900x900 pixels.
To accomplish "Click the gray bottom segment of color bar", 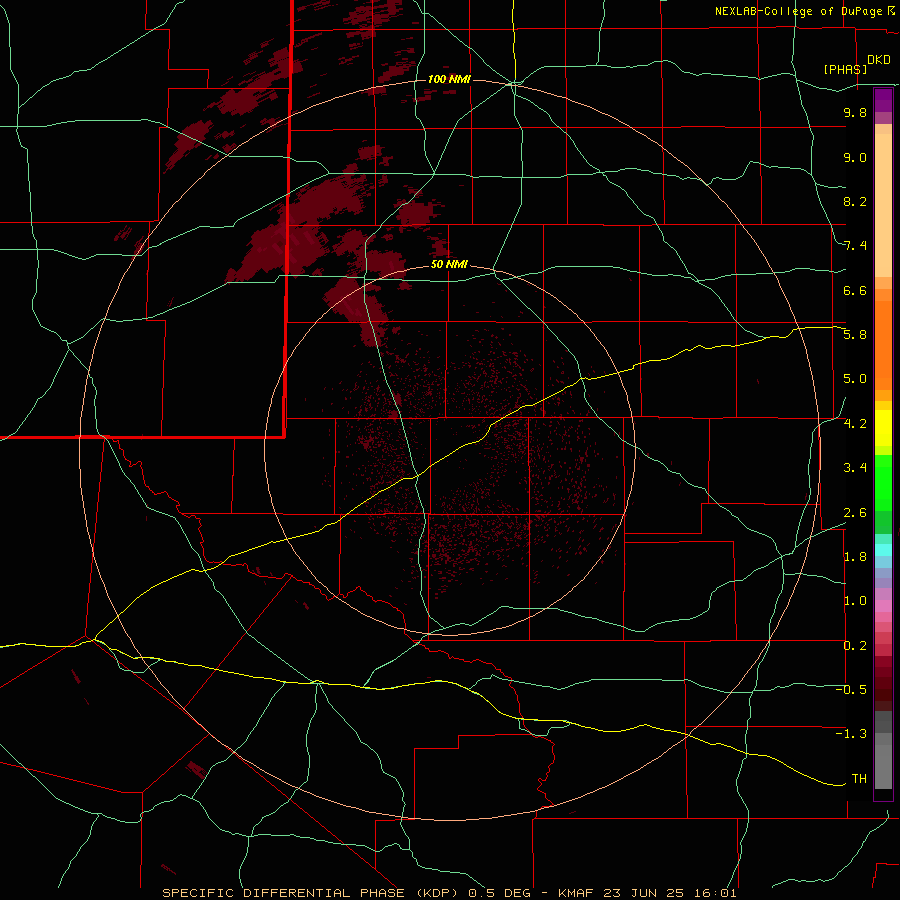I will click(883, 767).
